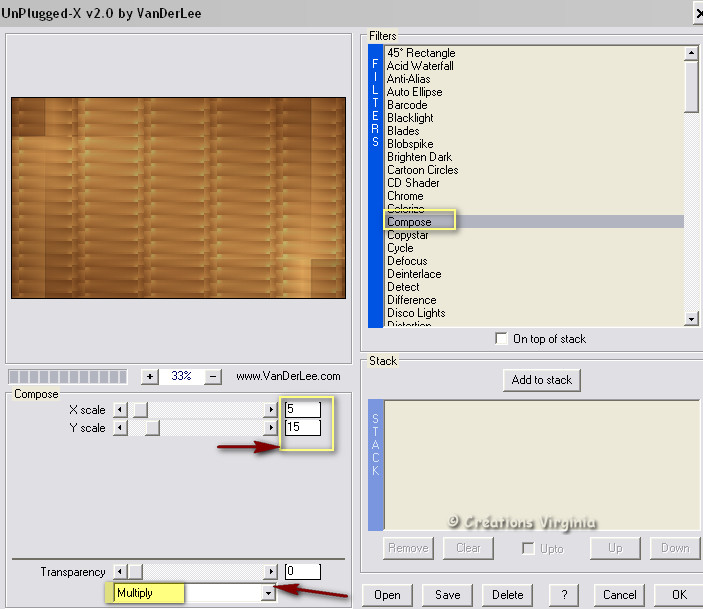Select the Compose filter in list
The height and width of the screenshot is (609, 703).
(409, 222)
